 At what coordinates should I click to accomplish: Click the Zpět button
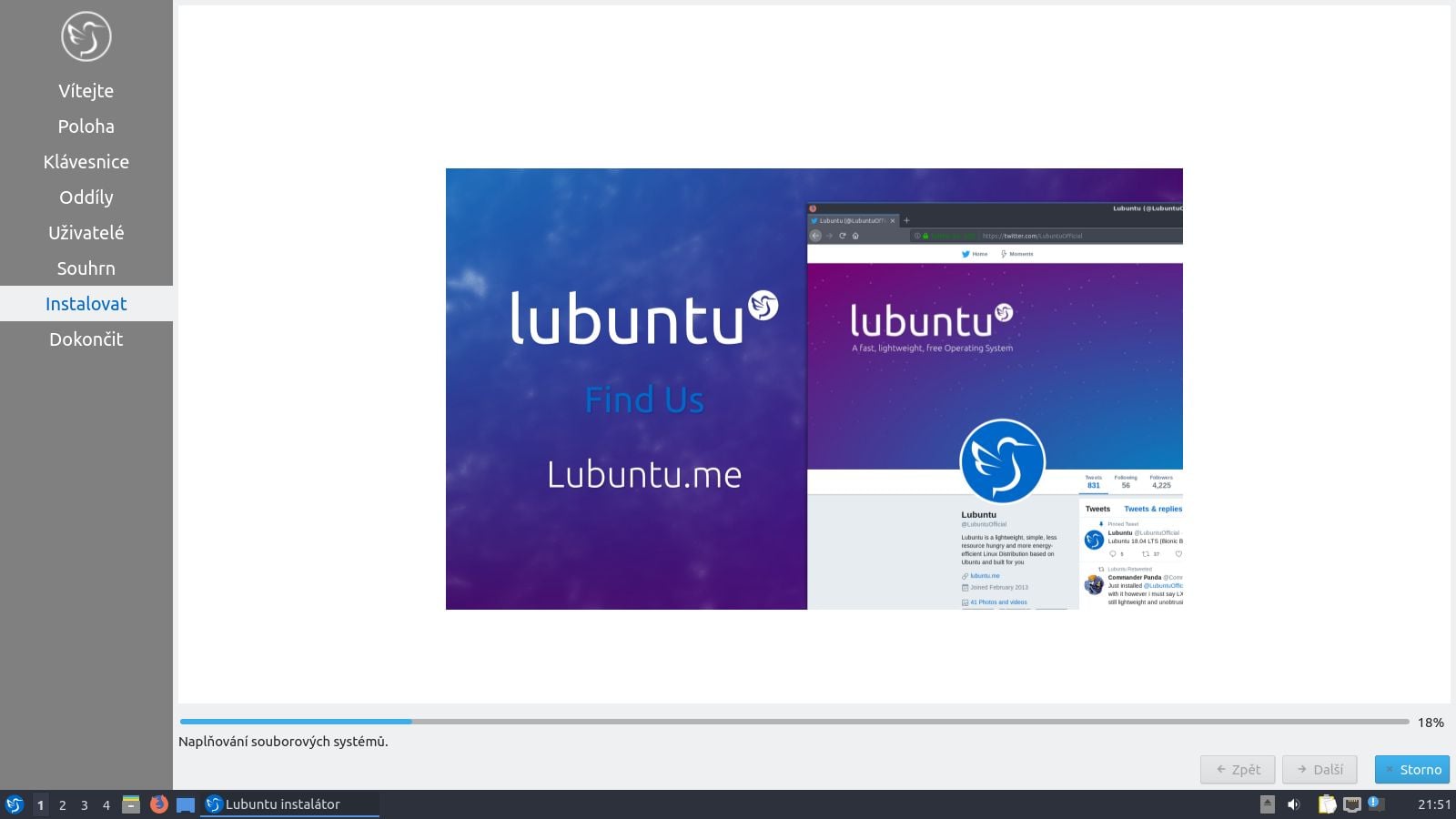(x=1237, y=769)
